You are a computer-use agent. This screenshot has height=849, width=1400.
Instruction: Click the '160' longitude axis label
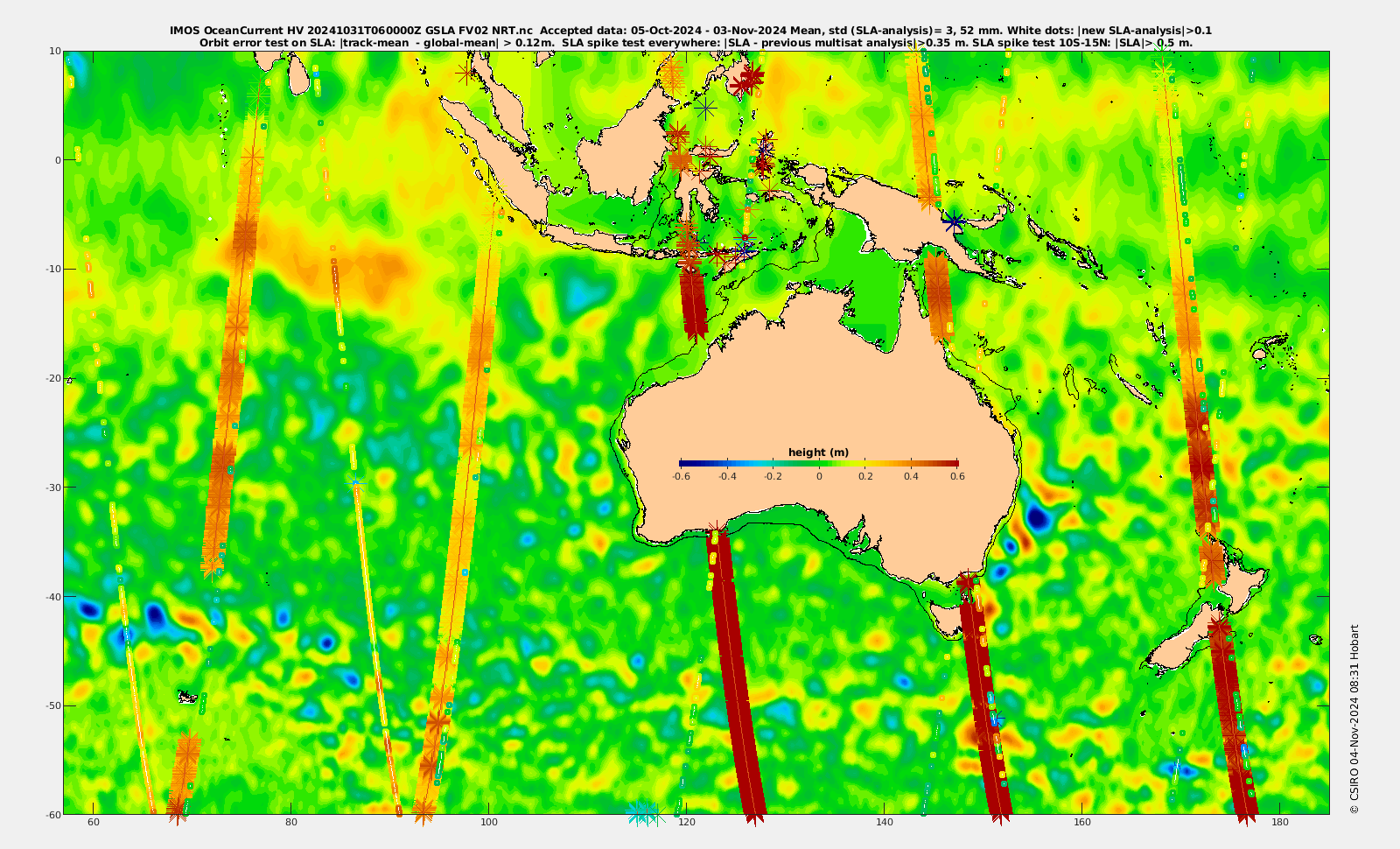point(1082,822)
